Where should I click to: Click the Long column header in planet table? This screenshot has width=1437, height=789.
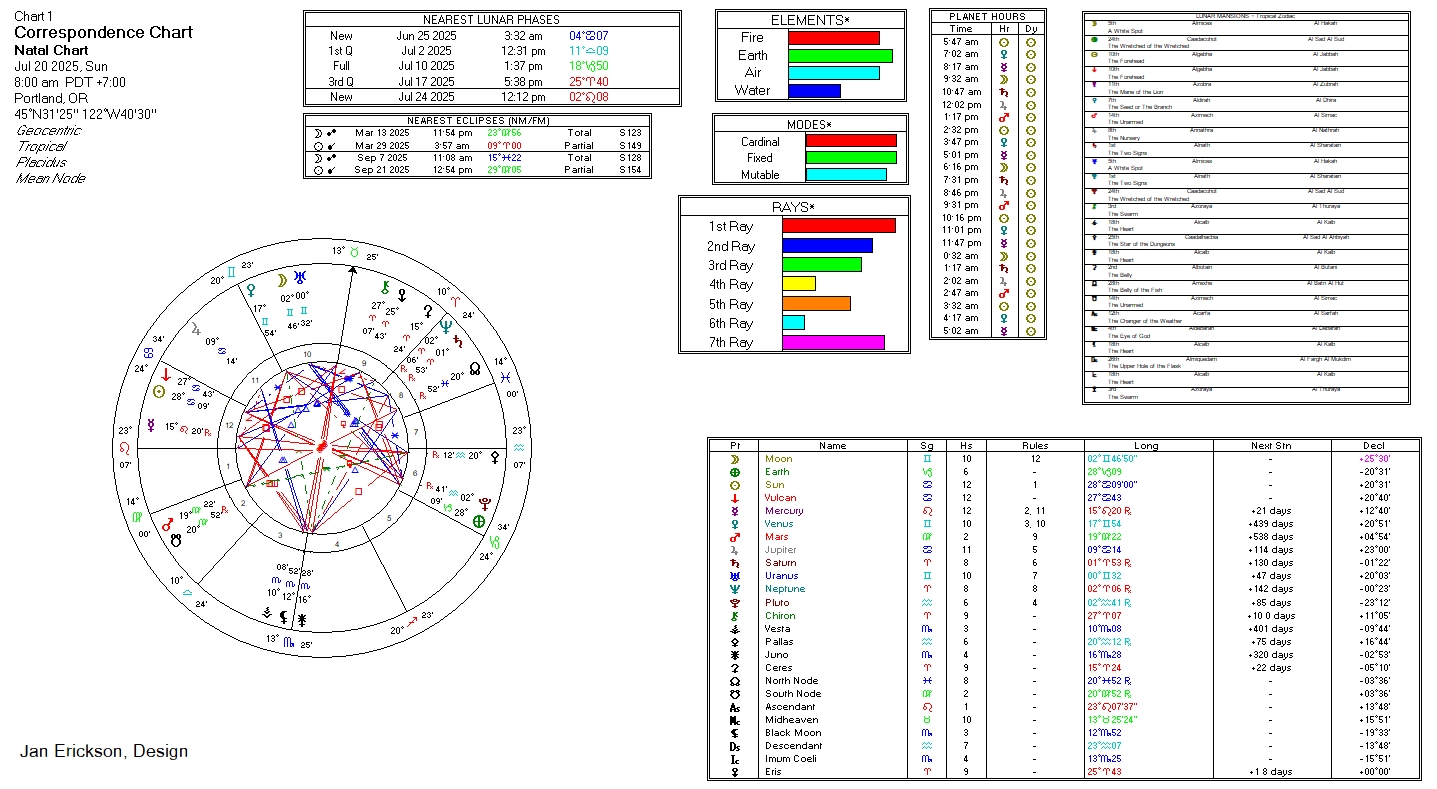click(1146, 446)
